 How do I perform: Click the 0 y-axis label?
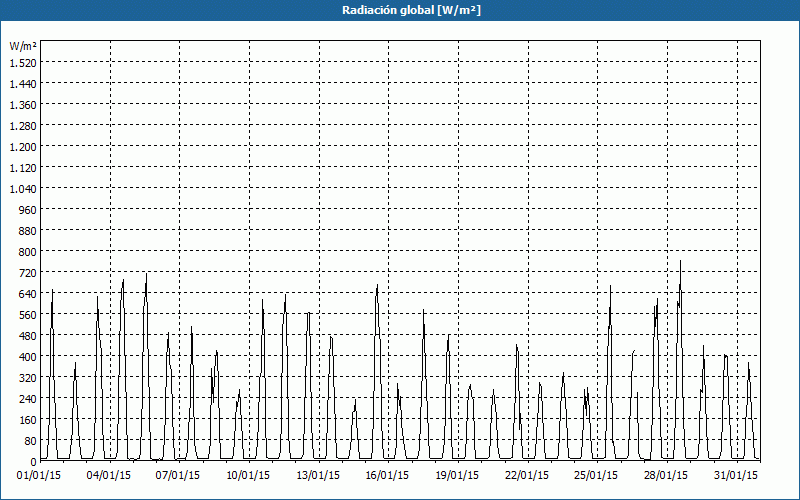click(x=34, y=462)
